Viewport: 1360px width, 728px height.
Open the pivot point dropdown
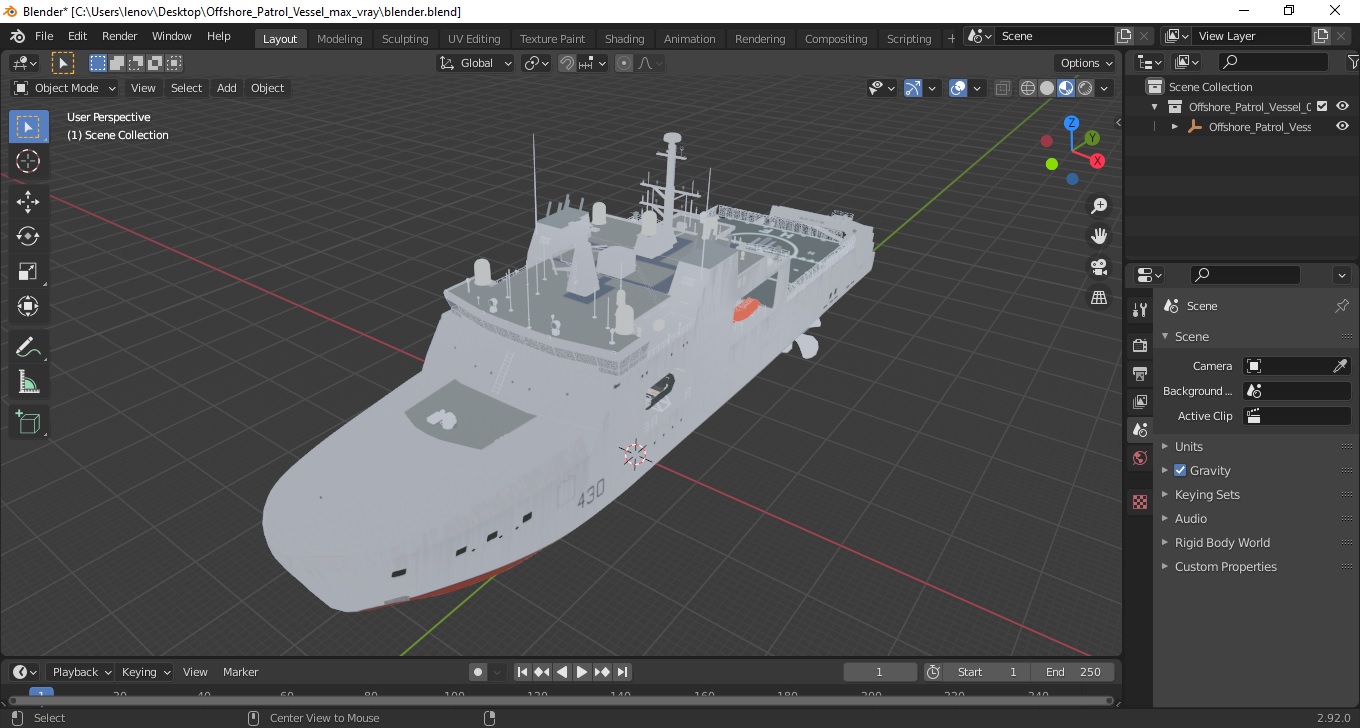pos(537,63)
